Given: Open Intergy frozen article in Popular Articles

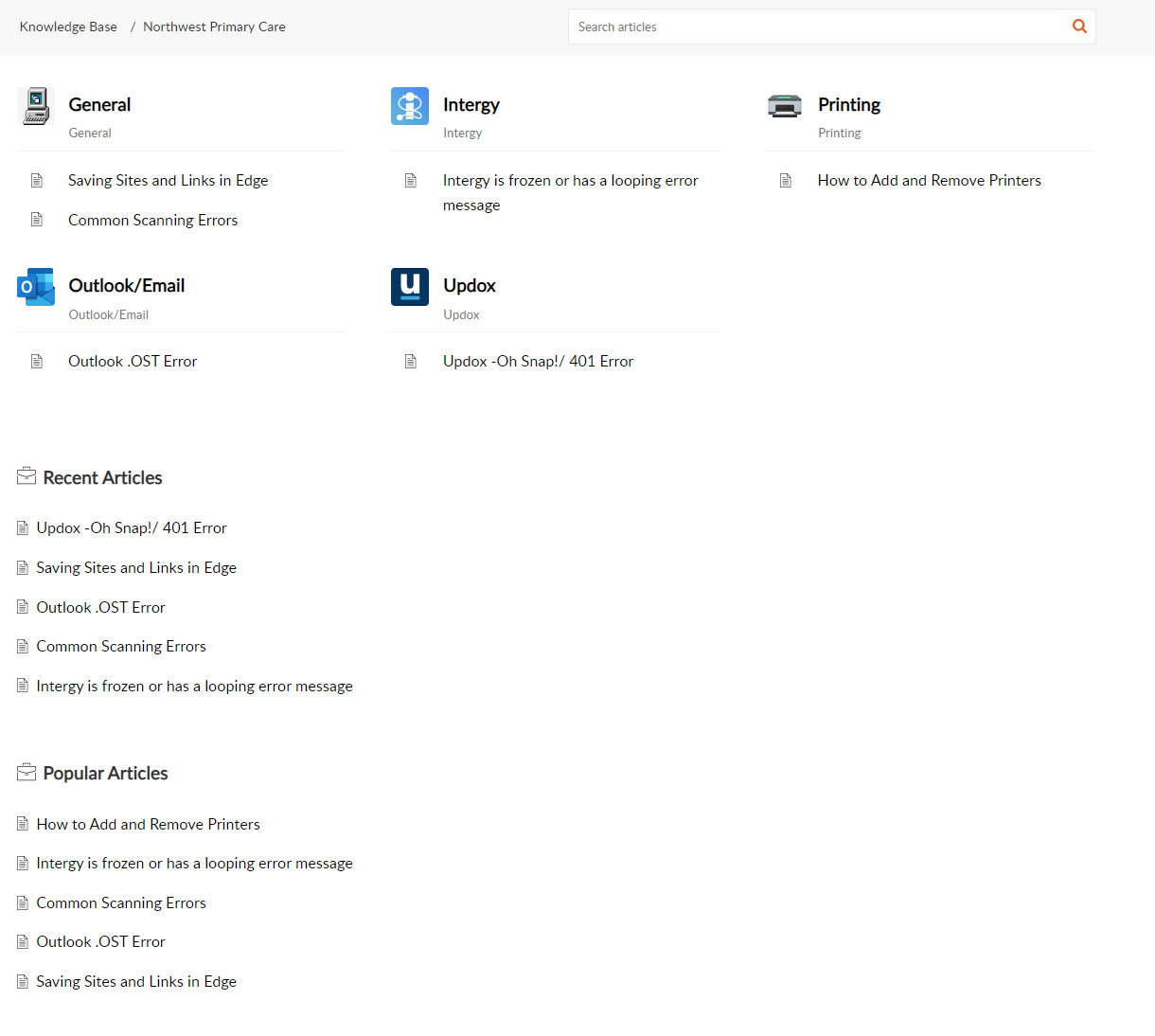Looking at the screenshot, I should [194, 863].
